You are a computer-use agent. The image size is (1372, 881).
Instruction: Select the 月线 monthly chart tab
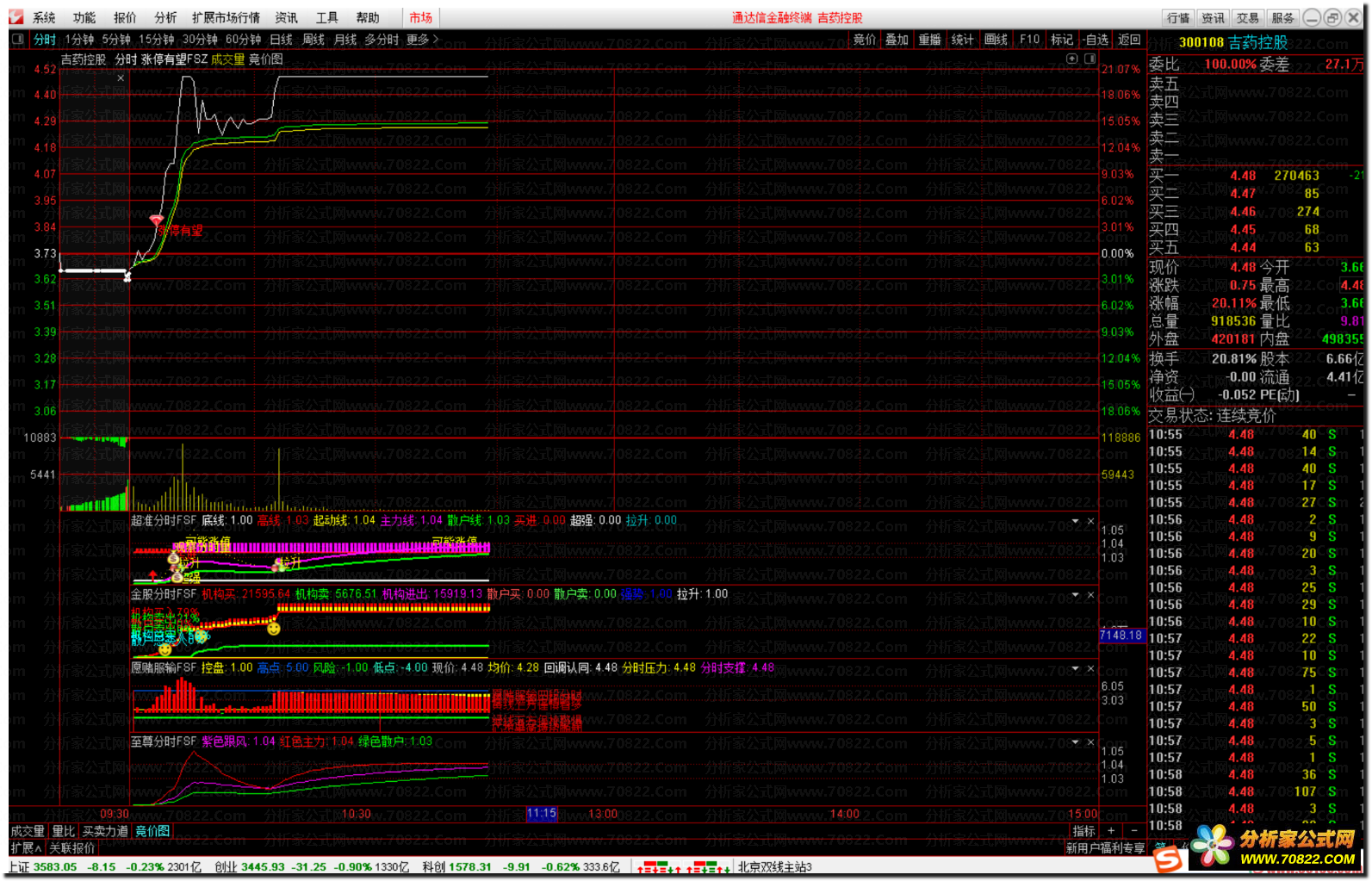(345, 40)
